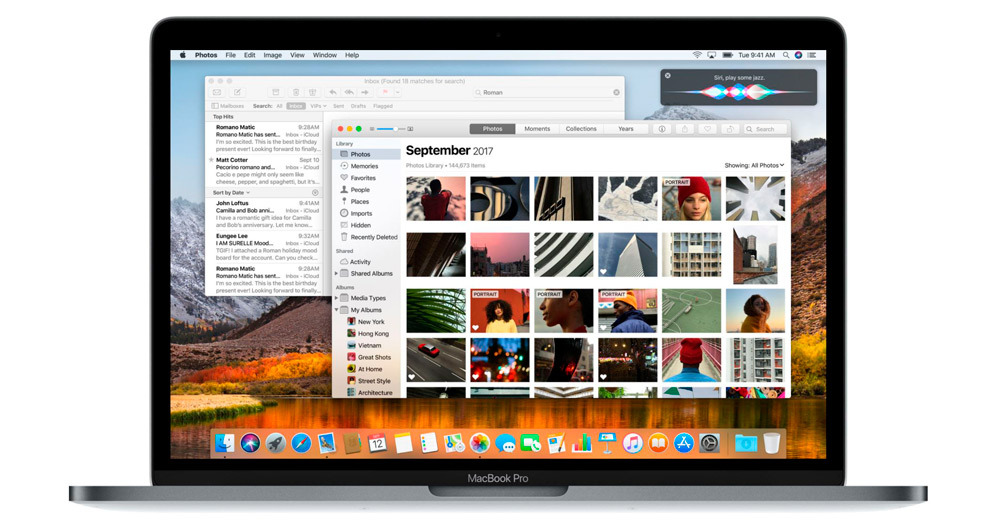Open Messages from the Dock

(x=505, y=443)
